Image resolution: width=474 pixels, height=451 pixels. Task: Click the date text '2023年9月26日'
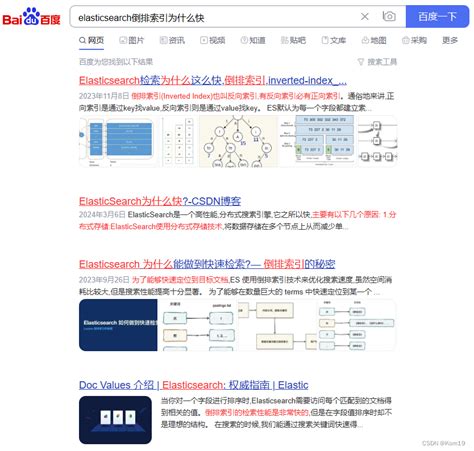tap(104, 279)
